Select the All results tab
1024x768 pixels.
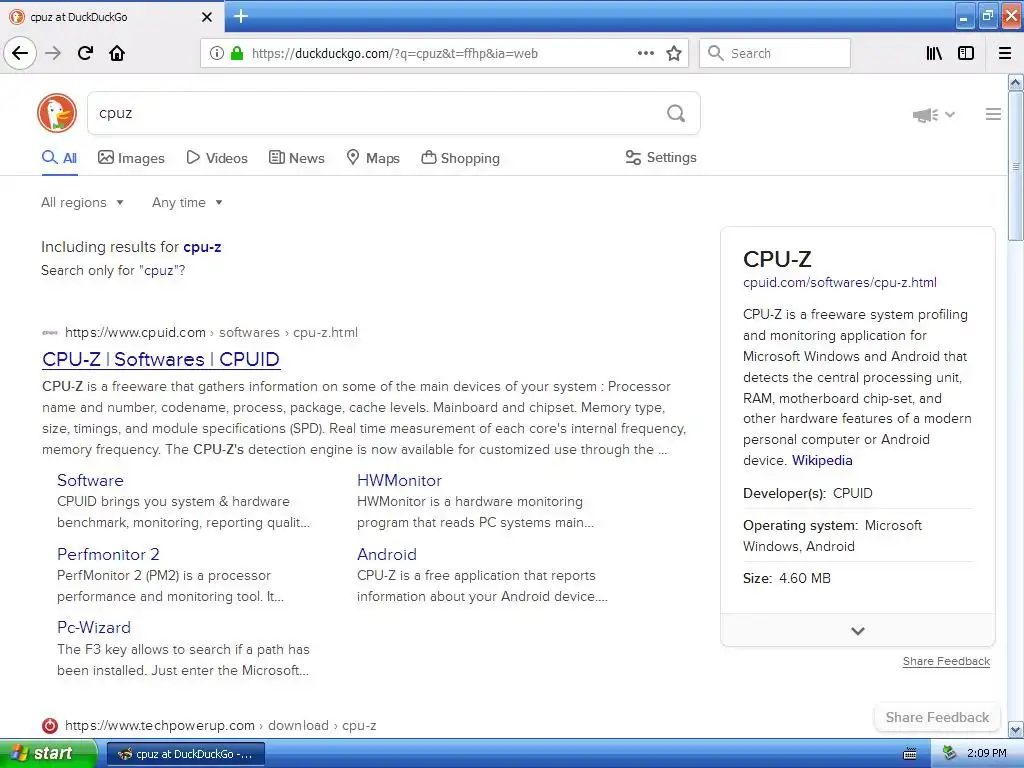coord(59,158)
